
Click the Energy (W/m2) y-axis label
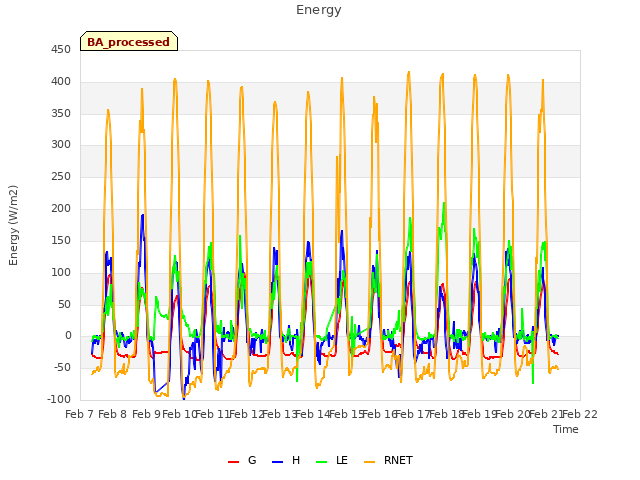point(13,225)
